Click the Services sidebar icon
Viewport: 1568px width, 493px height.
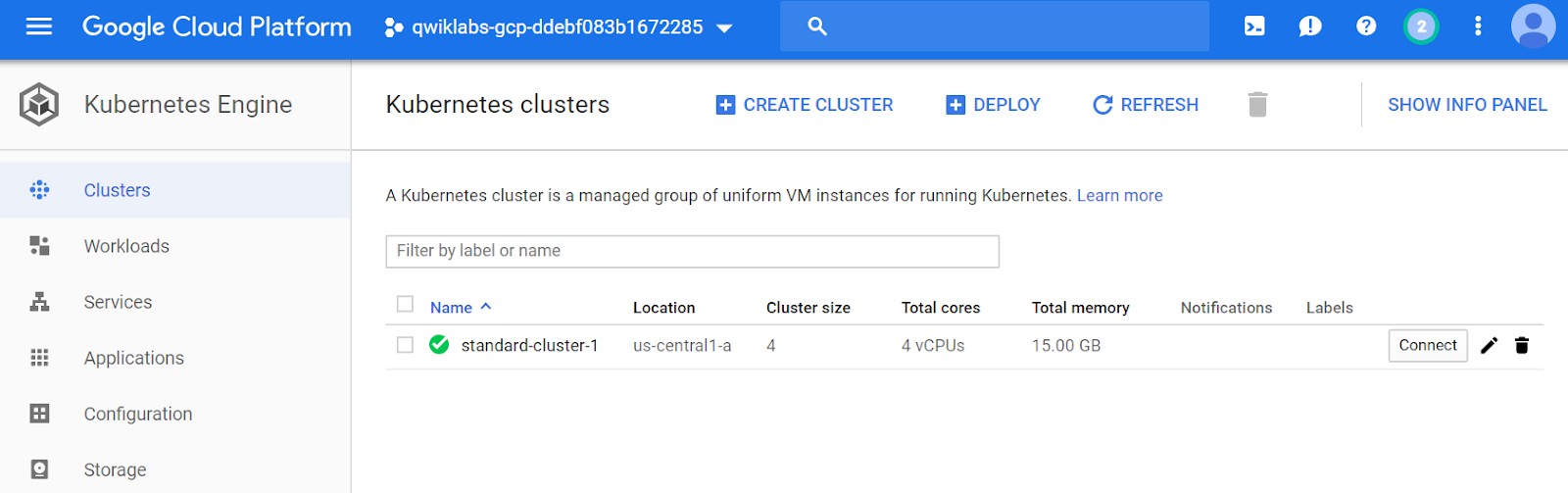tap(39, 302)
